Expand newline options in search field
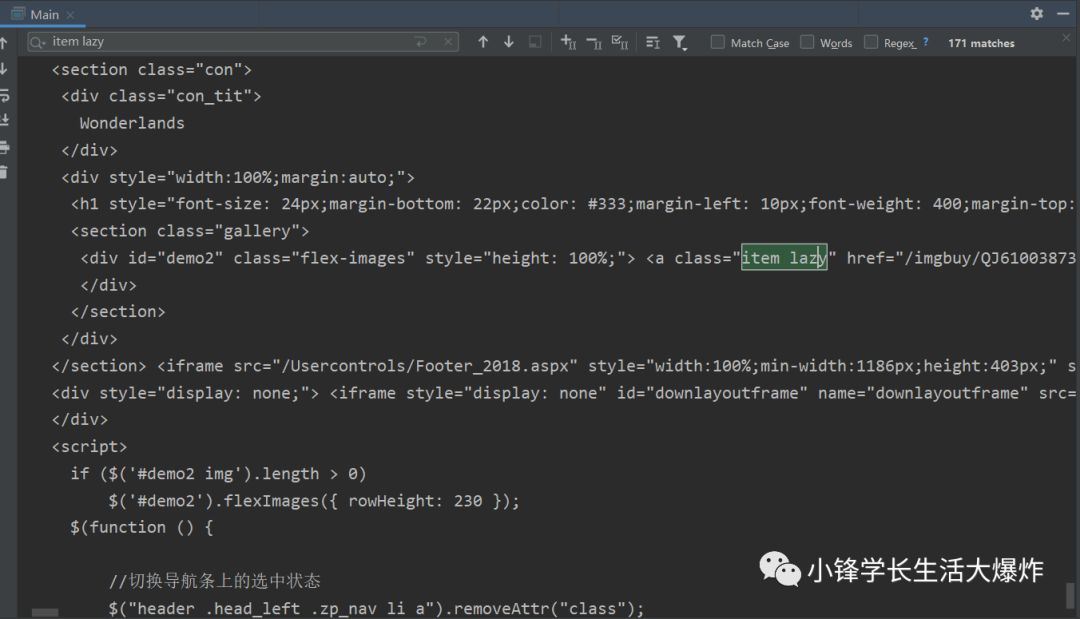This screenshot has width=1080, height=619. click(421, 41)
